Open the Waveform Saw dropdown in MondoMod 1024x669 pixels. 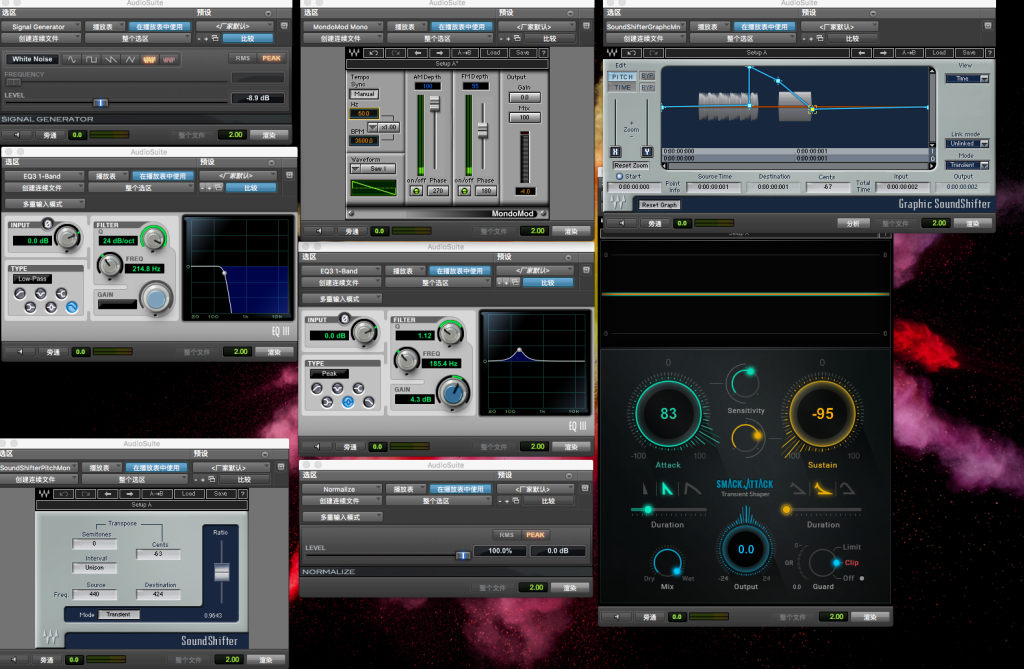point(374,169)
